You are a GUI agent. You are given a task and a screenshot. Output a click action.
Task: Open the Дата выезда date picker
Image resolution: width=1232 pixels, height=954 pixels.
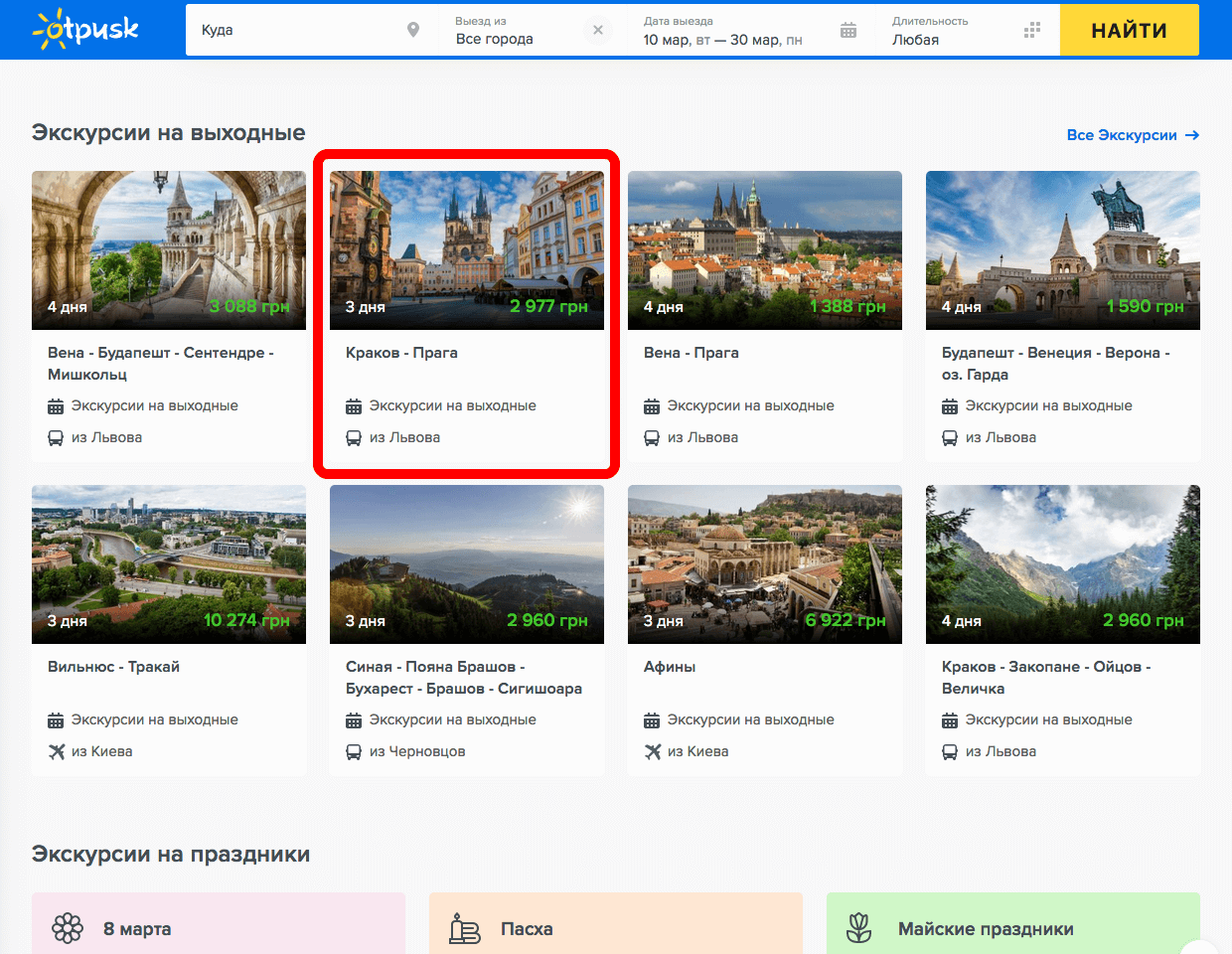(x=751, y=30)
